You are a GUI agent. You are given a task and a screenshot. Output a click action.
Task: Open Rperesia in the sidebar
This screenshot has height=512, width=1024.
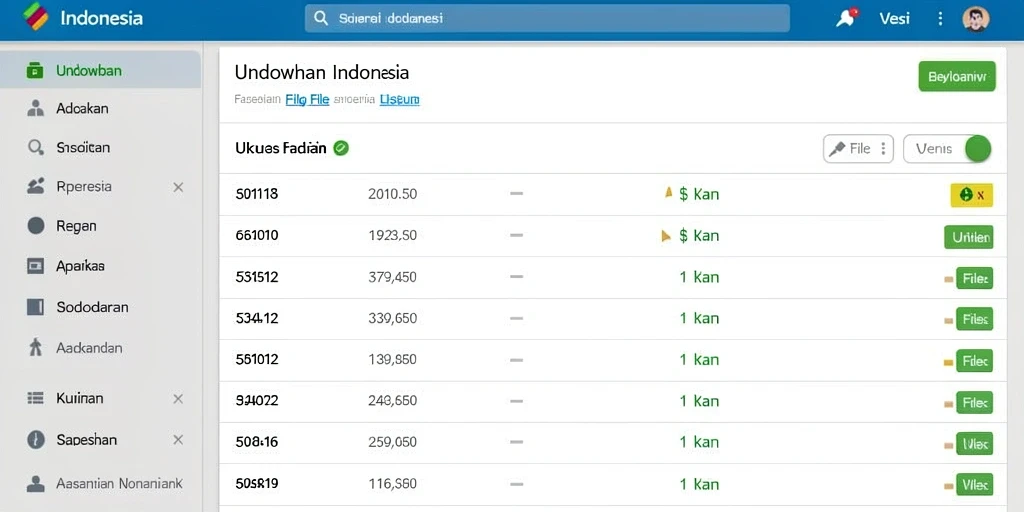click(x=84, y=187)
